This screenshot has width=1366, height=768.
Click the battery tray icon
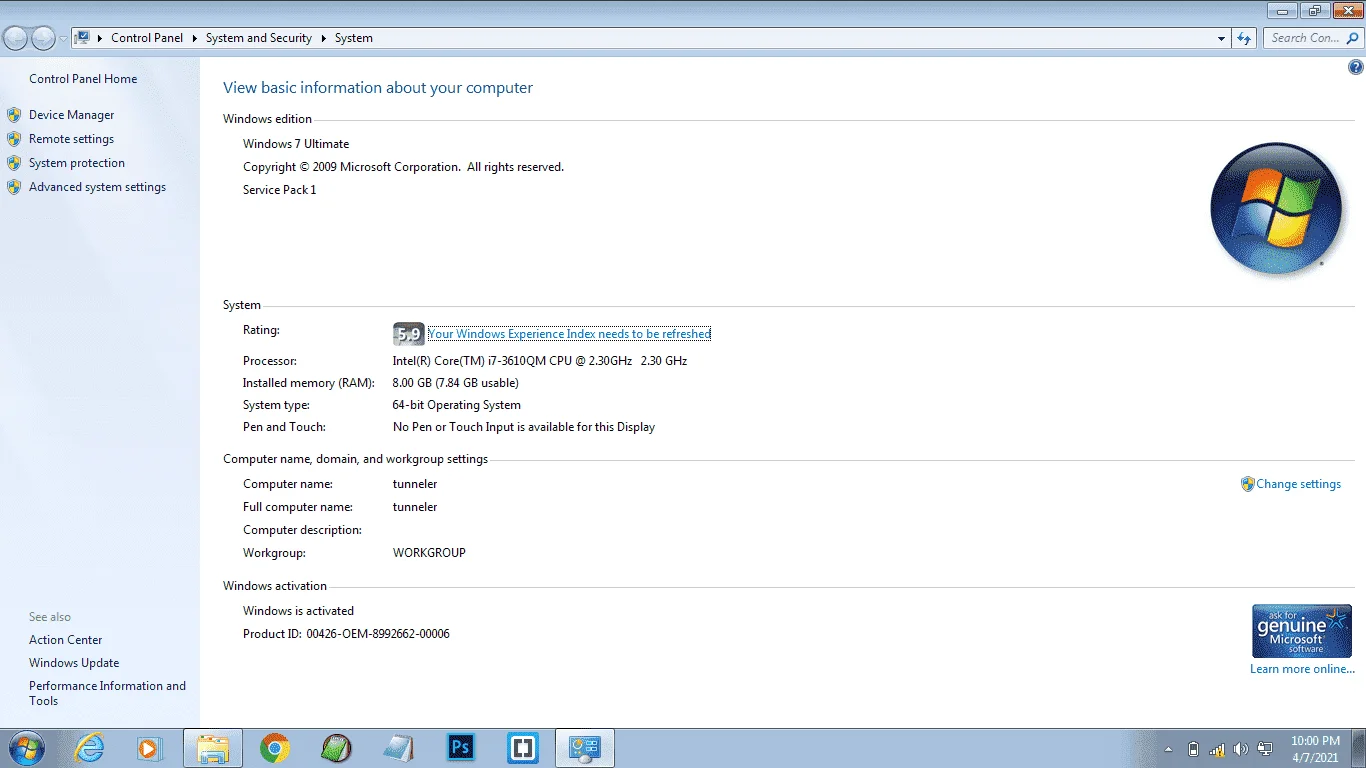click(x=1193, y=749)
